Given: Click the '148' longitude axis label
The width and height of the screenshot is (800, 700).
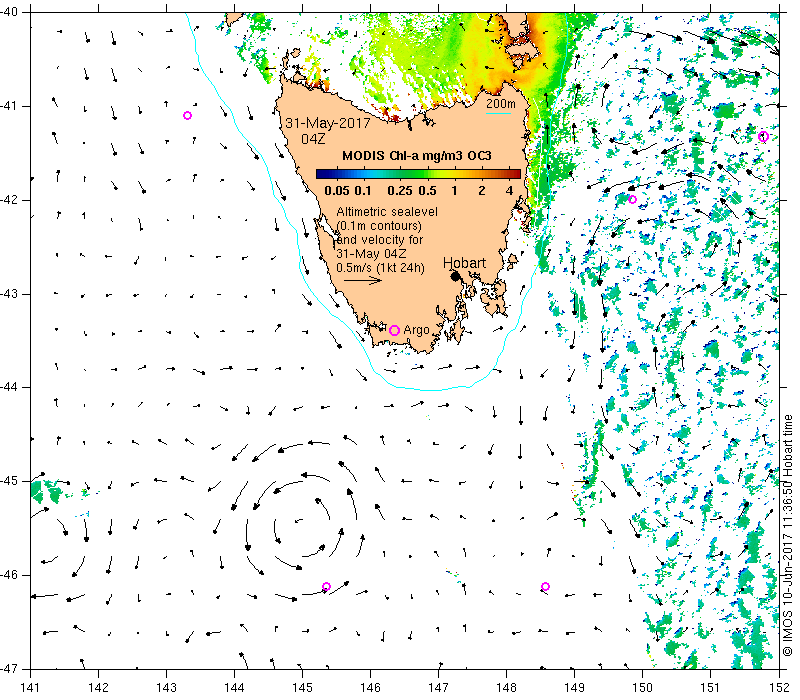Looking at the screenshot, I should 507,687.
